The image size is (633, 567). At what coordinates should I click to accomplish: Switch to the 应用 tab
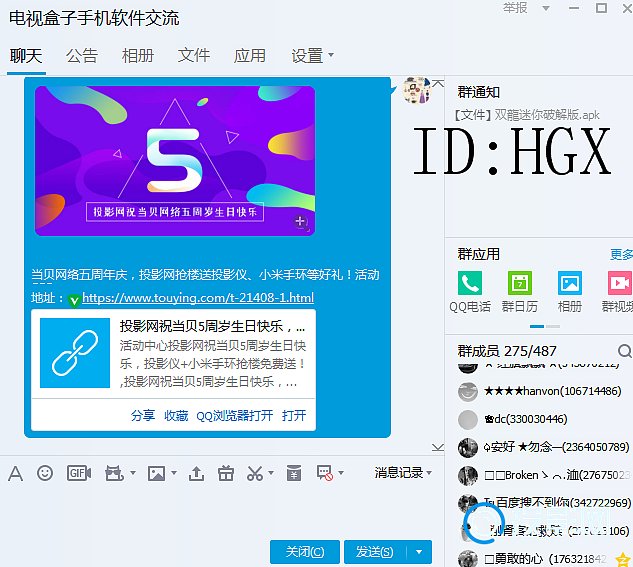point(250,56)
